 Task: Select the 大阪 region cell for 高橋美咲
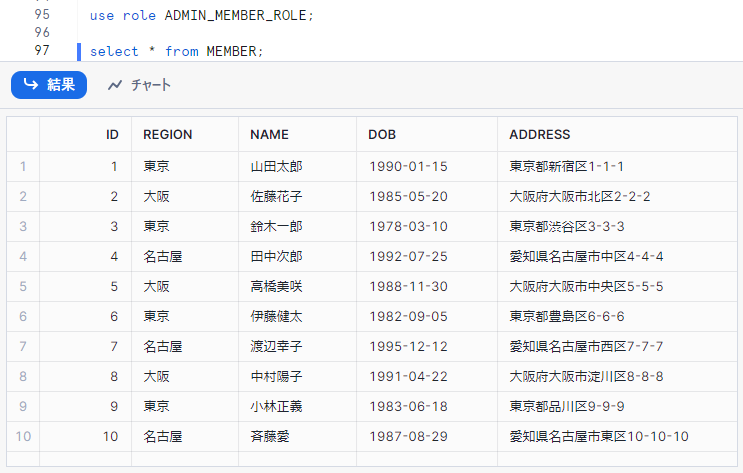185,286
